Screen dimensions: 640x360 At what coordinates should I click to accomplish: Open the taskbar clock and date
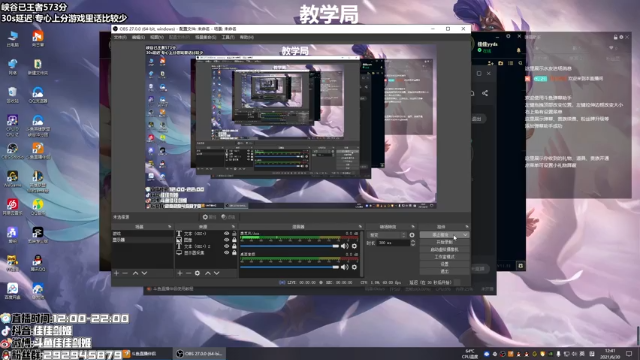tap(610, 353)
